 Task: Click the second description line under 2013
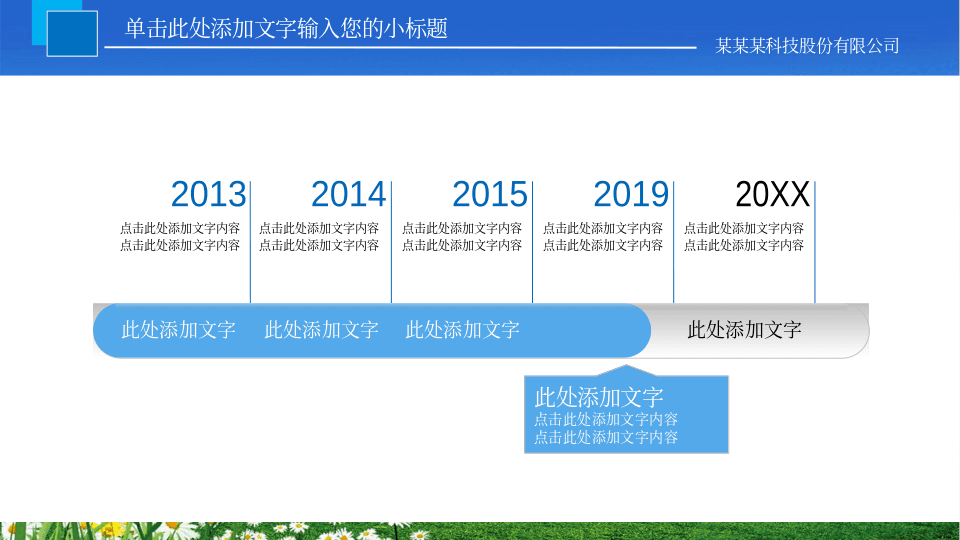179,246
